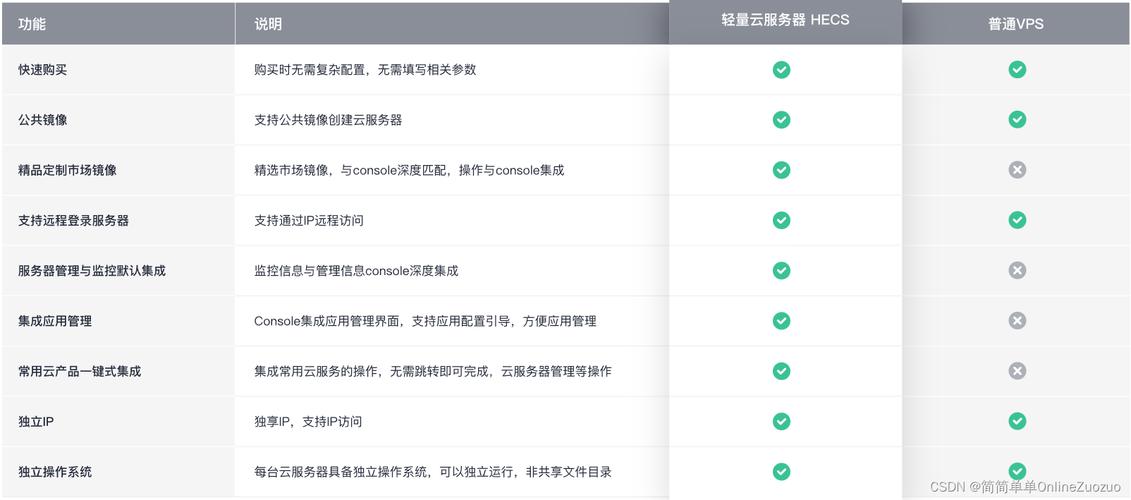Viewport: 1131px width, 500px height.
Task: Click the HECS check for 精品定制市场镜像
Action: click(x=781, y=170)
